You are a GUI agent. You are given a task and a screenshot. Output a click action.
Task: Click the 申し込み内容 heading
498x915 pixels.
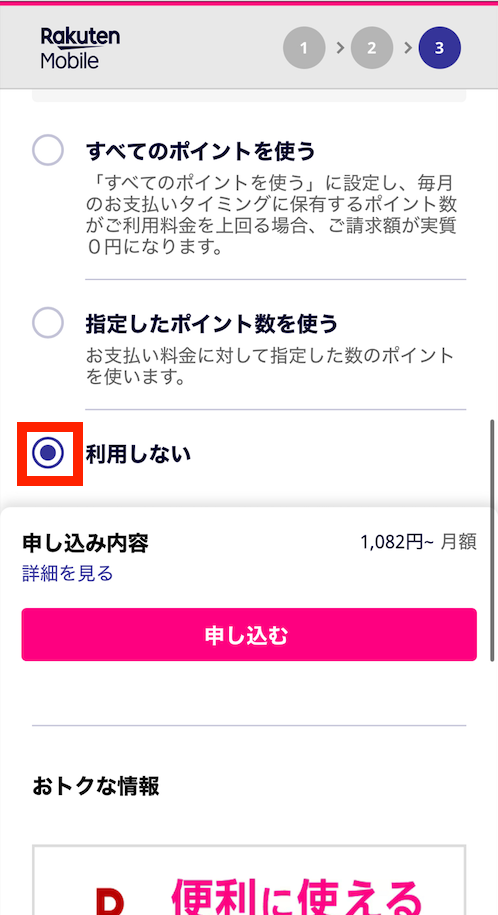85,543
